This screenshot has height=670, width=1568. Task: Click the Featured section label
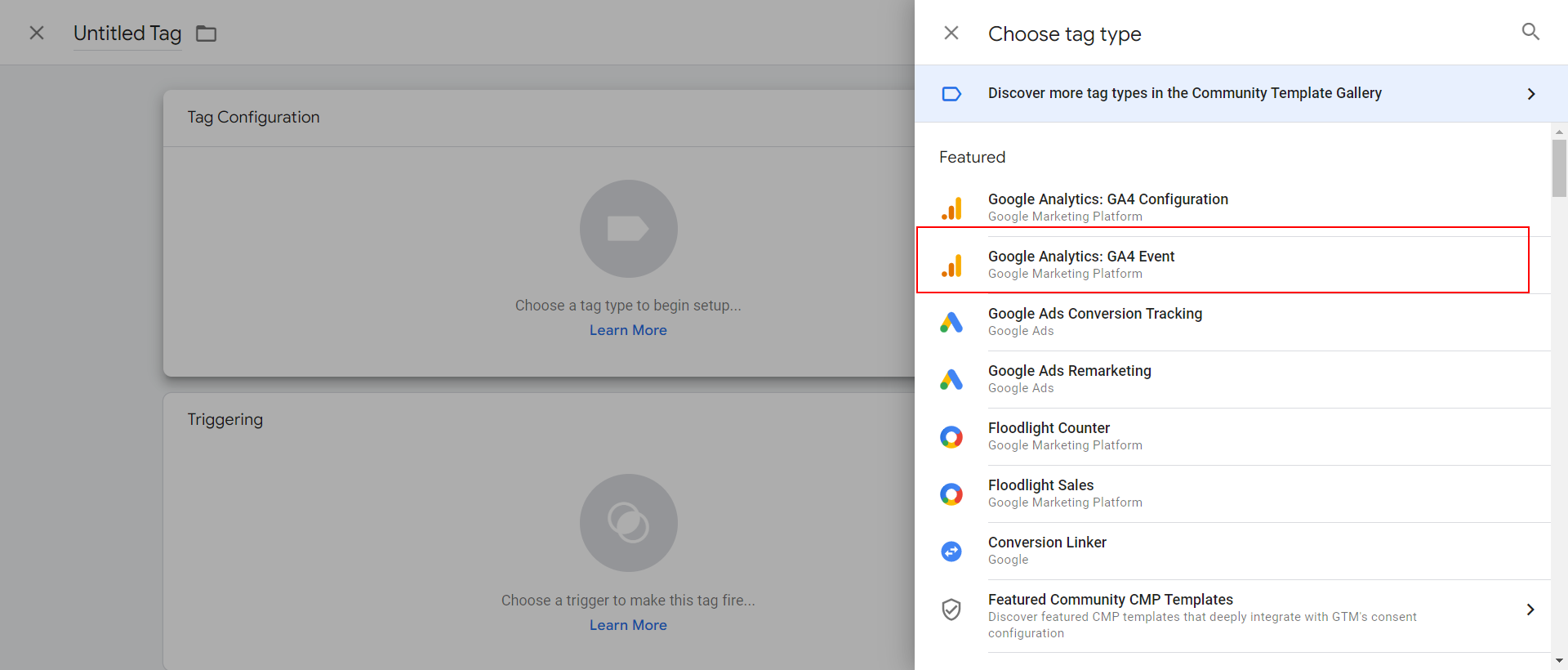972,157
